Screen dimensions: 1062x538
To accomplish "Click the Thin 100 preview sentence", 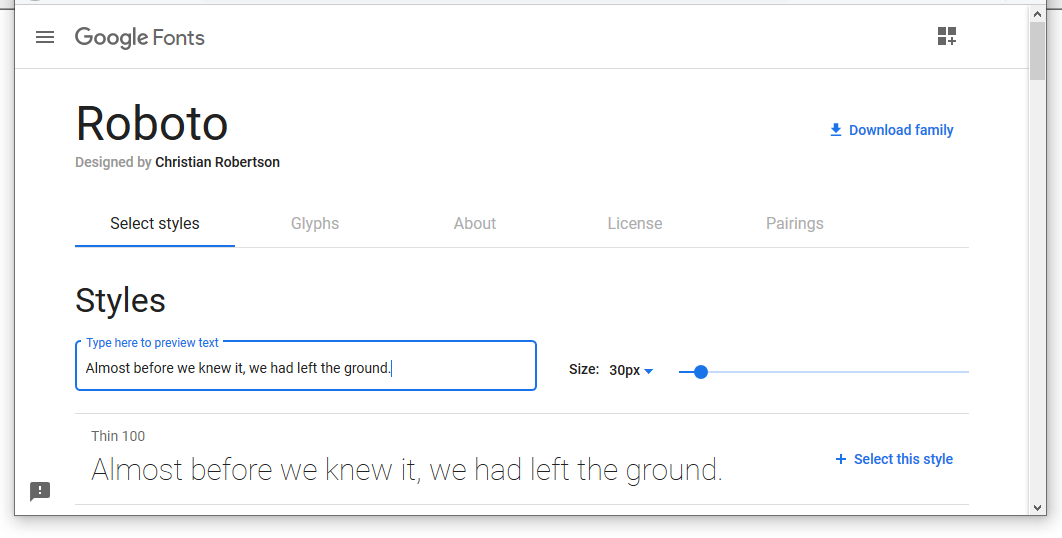I will [x=406, y=469].
